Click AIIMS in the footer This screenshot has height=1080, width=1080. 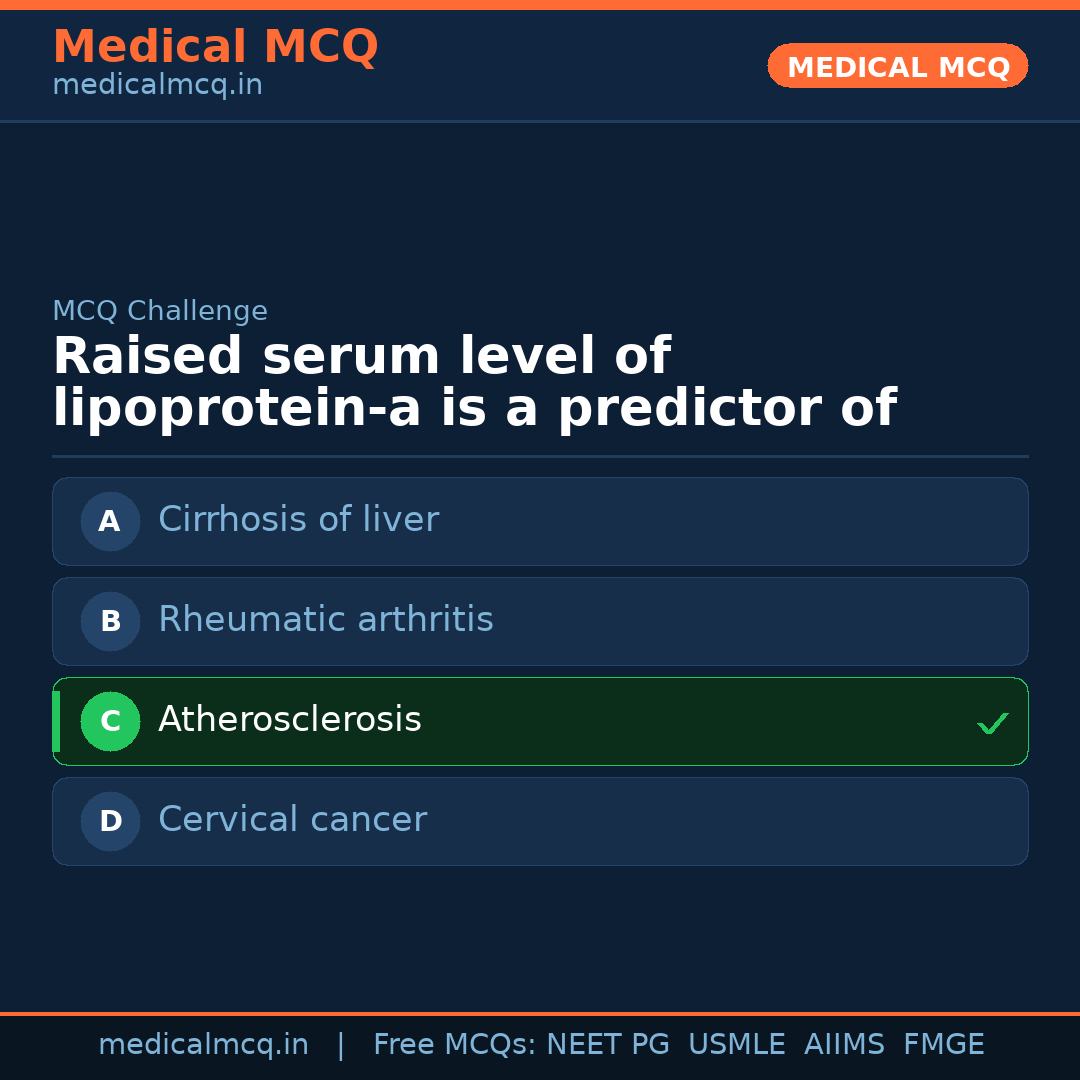(844, 1045)
